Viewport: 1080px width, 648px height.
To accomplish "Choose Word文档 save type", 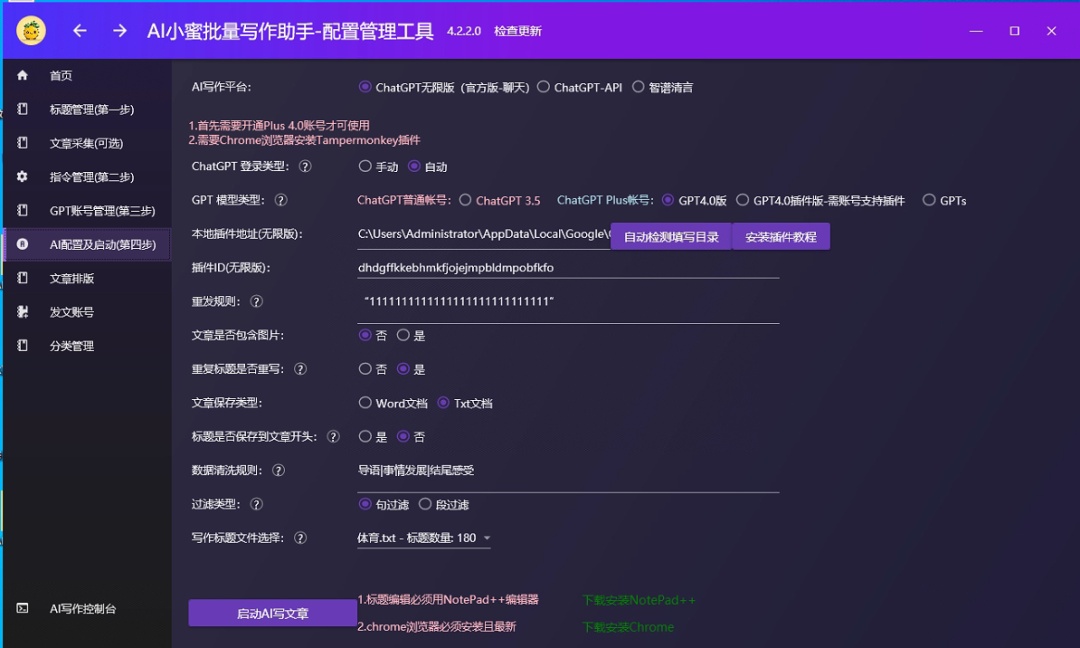I will click(x=393, y=403).
